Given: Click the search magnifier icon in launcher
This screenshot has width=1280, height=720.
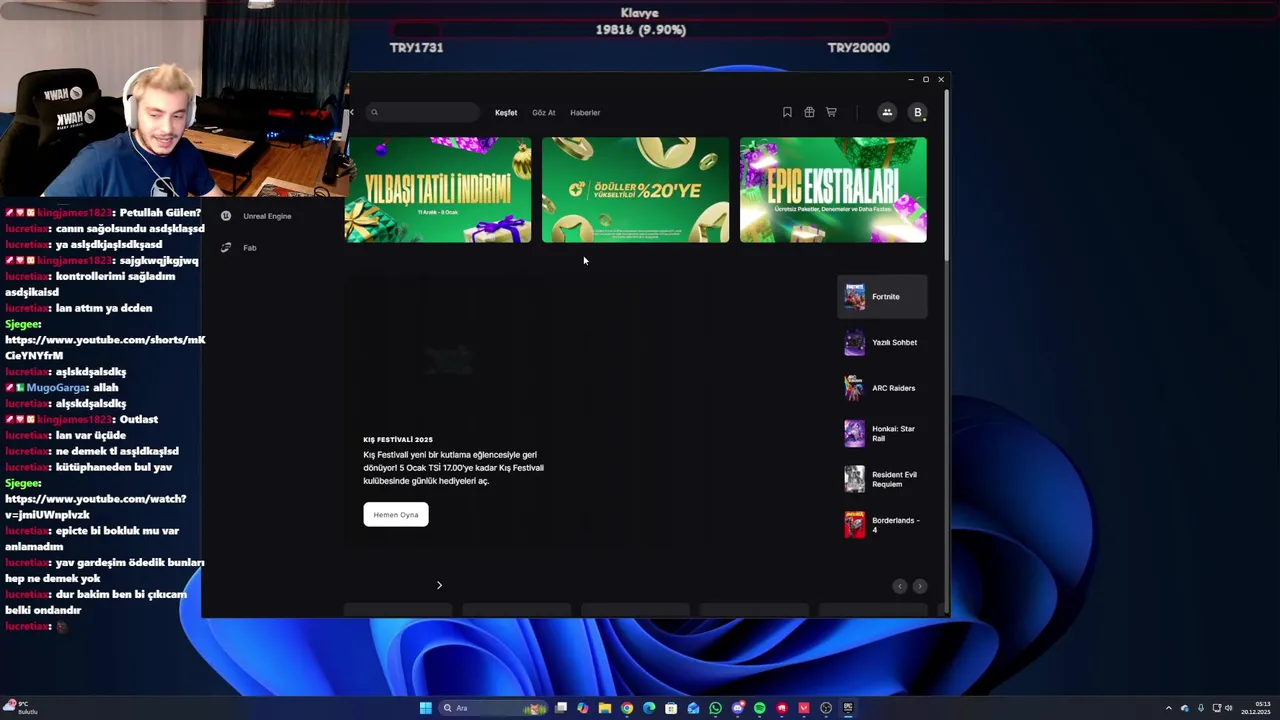Looking at the screenshot, I should 375,112.
